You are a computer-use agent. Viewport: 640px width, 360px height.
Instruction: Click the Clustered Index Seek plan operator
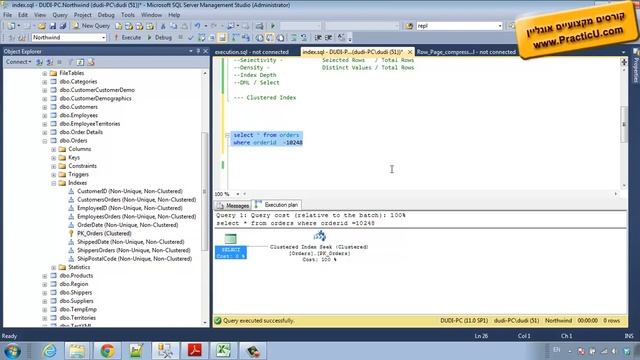coord(319,246)
